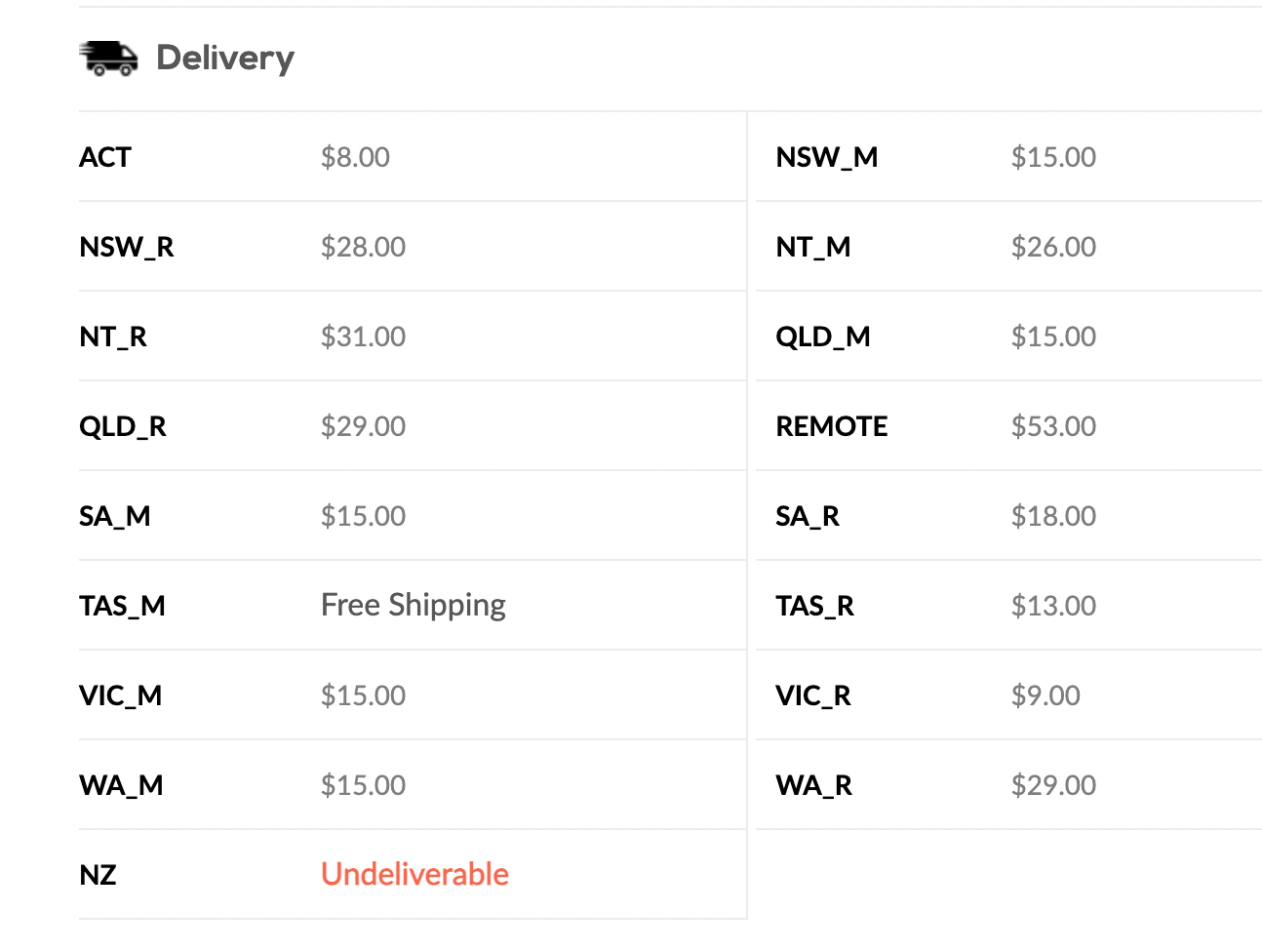Click Free Shipping text for TAS_M

(414, 606)
